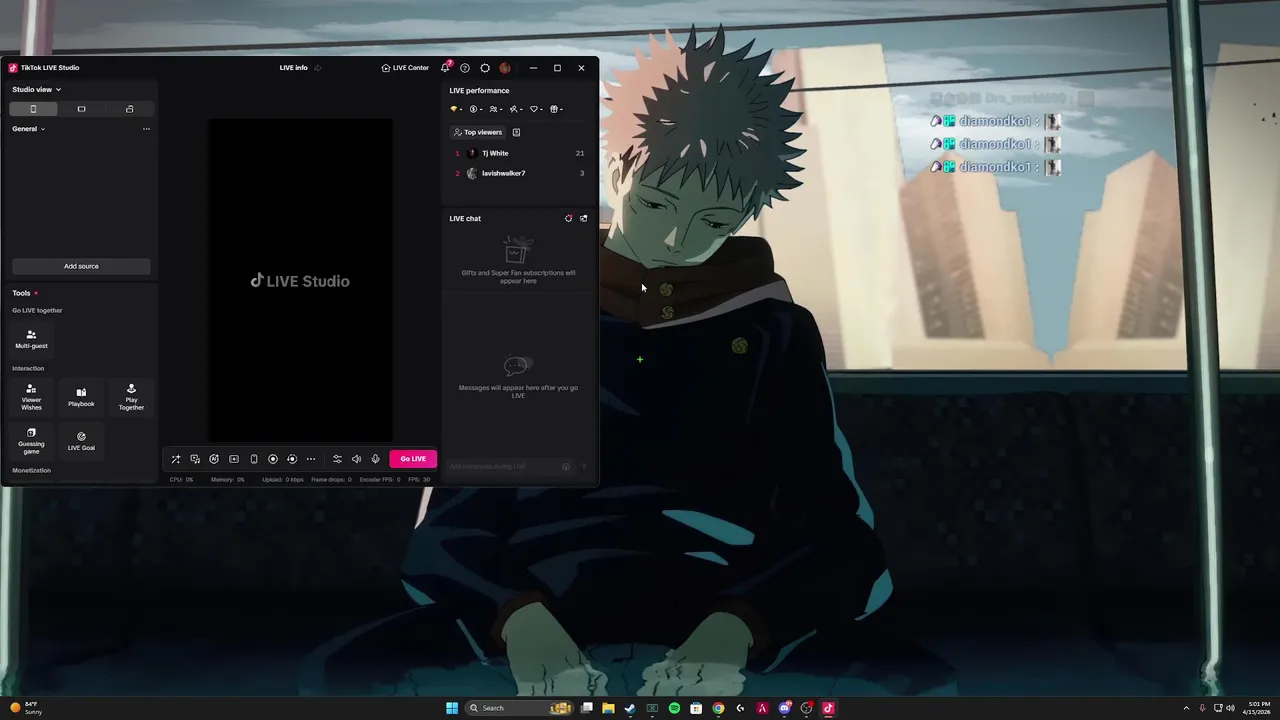1280x720 pixels.
Task: Show hidden system tray icons
Action: point(1186,708)
